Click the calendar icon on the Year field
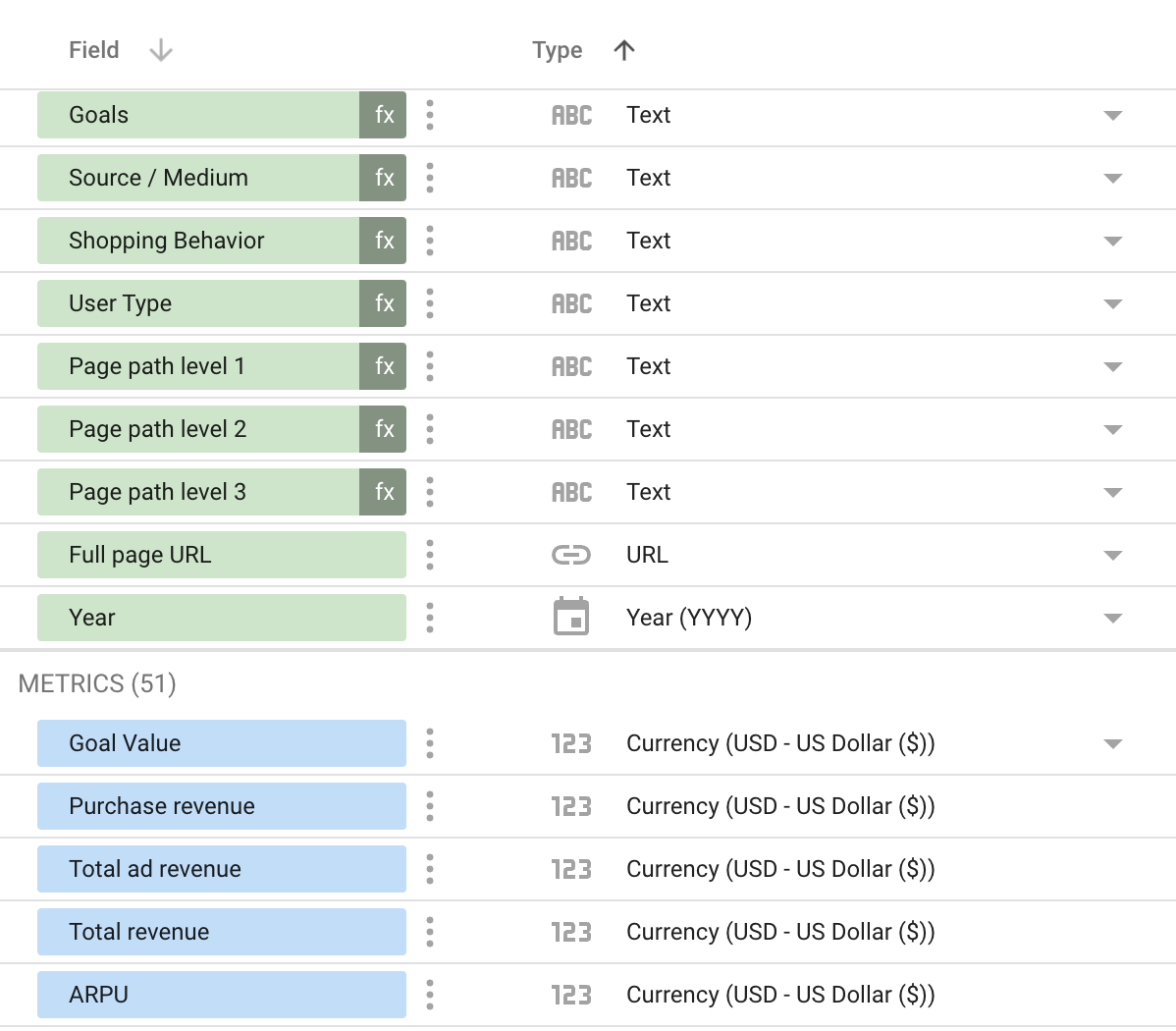 tap(571, 617)
